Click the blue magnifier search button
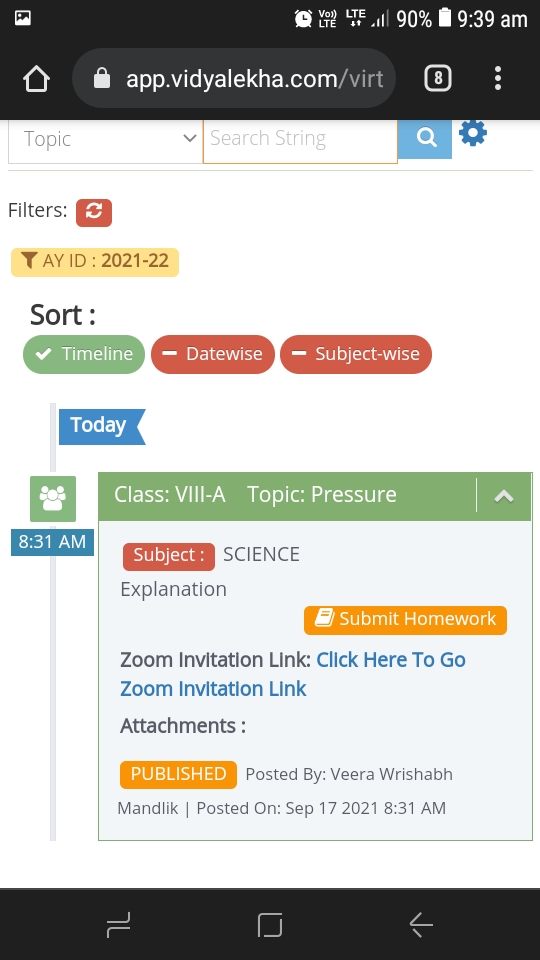The height and width of the screenshot is (960, 540). click(425, 139)
